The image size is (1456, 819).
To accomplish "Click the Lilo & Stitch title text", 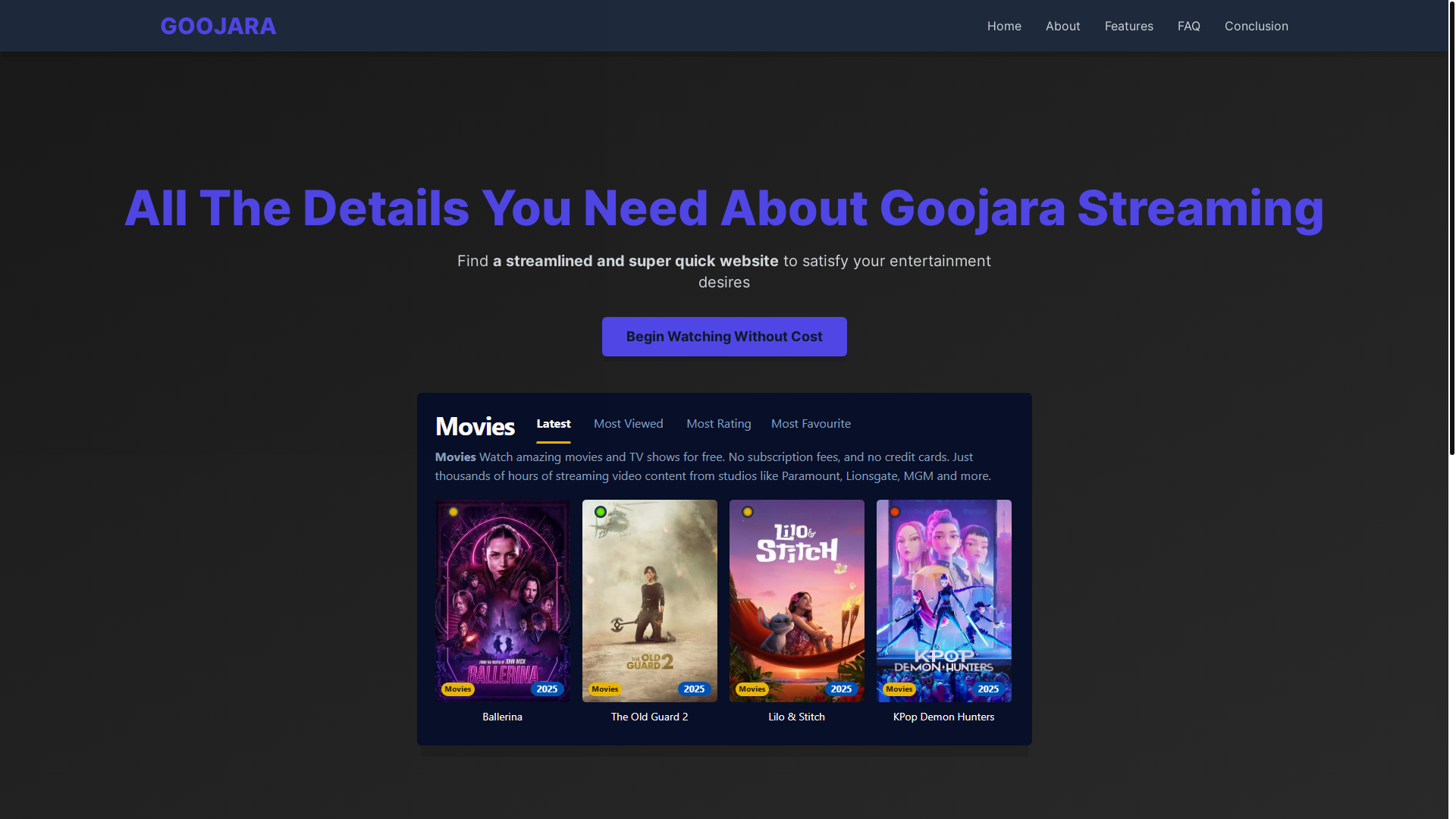I will point(796,717).
